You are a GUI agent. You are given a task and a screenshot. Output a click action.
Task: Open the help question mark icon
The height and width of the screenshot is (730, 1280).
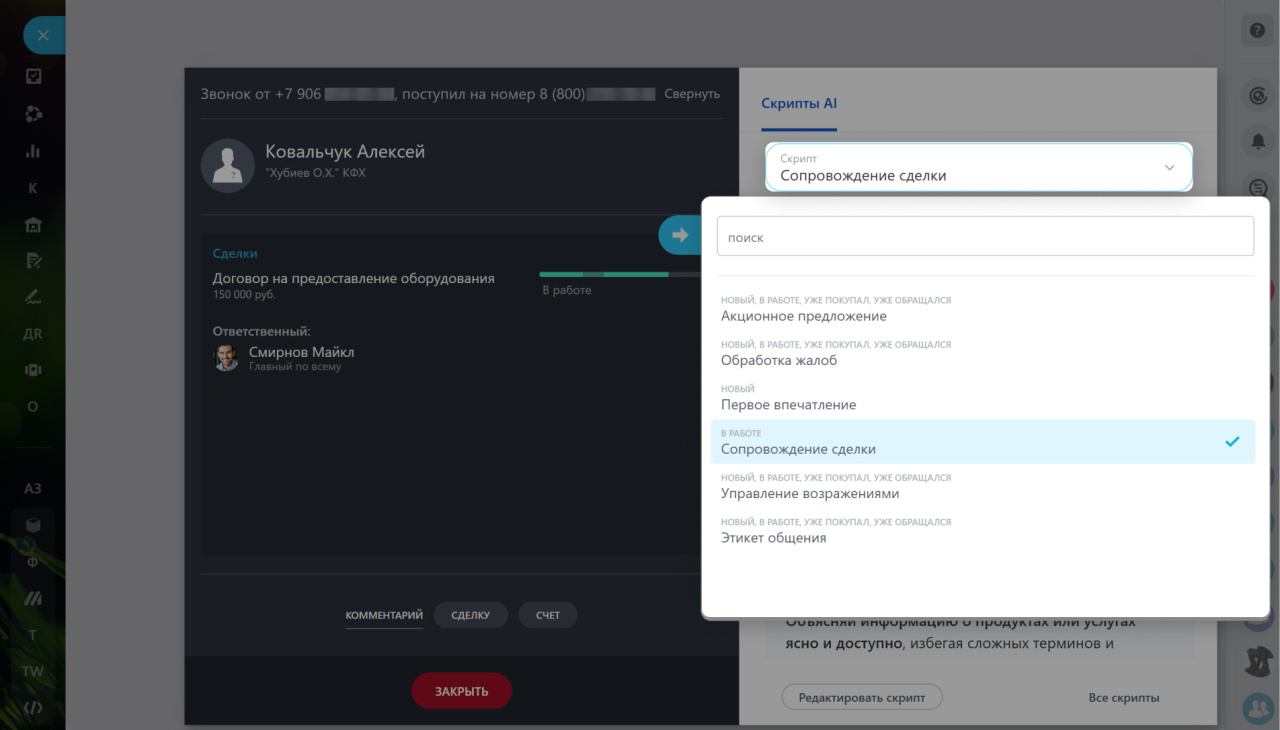point(1257,31)
